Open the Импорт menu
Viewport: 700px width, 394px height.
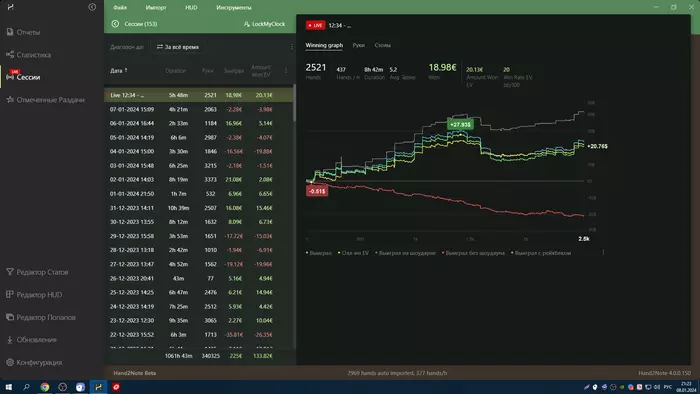(x=156, y=8)
